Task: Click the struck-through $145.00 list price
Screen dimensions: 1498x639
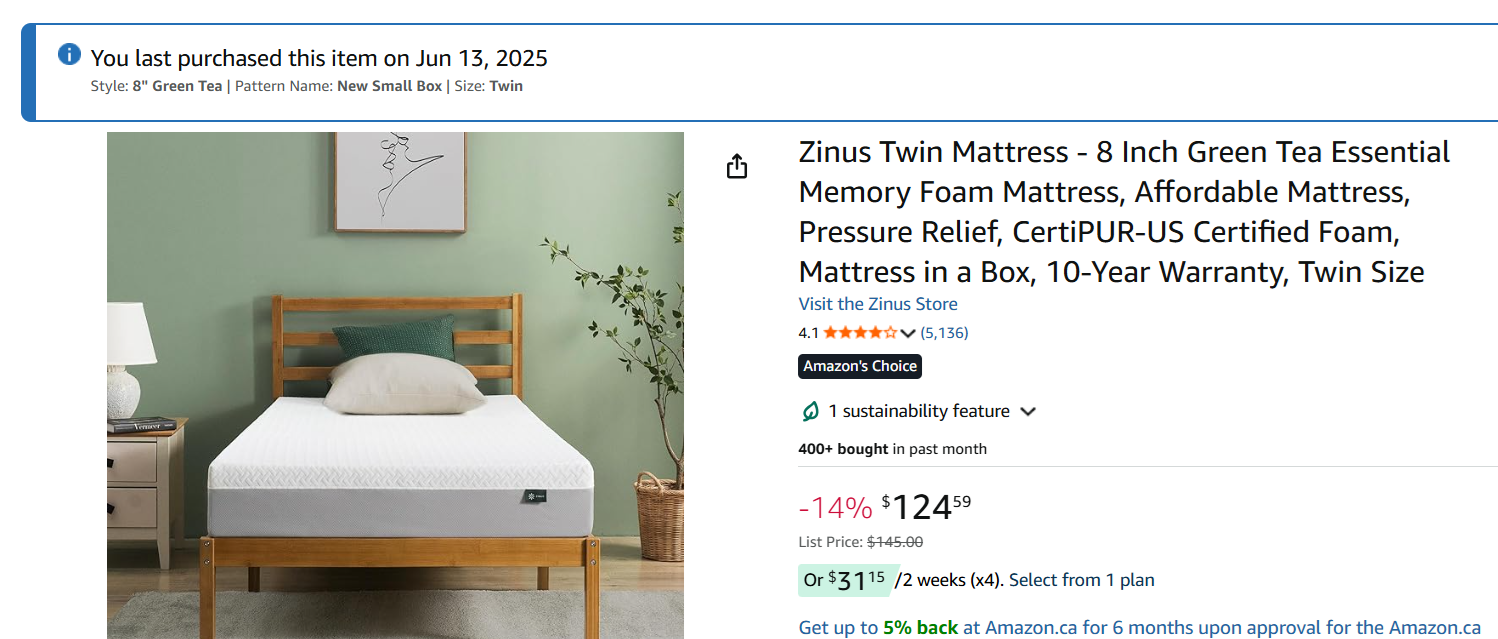Action: point(894,542)
